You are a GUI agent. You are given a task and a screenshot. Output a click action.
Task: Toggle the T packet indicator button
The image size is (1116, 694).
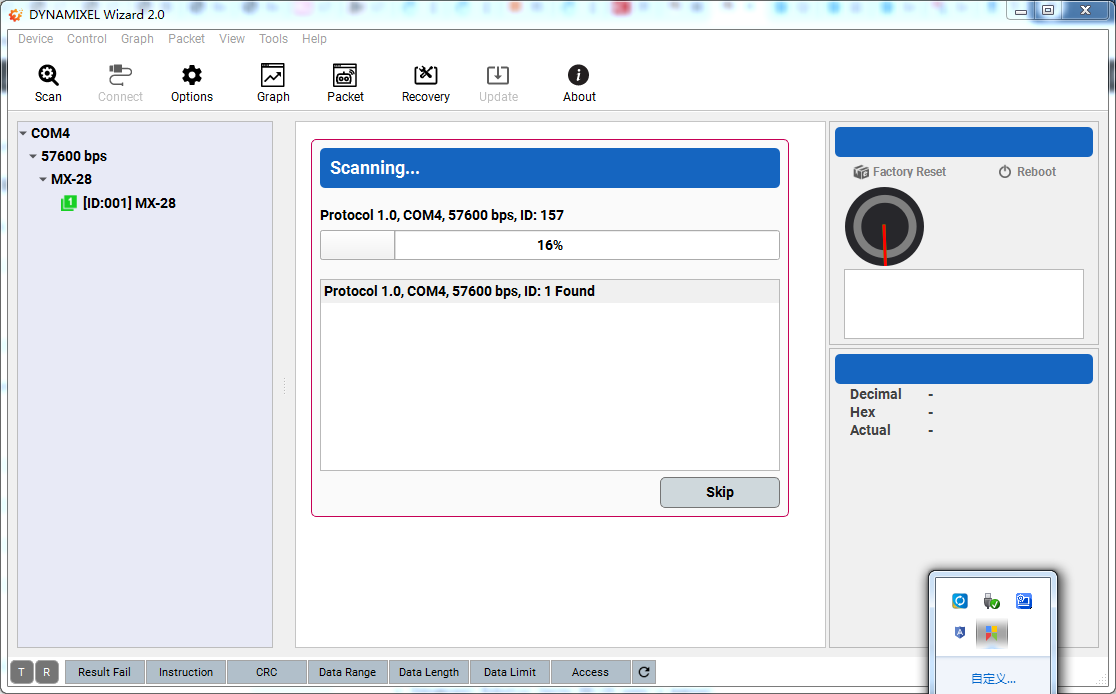point(21,672)
